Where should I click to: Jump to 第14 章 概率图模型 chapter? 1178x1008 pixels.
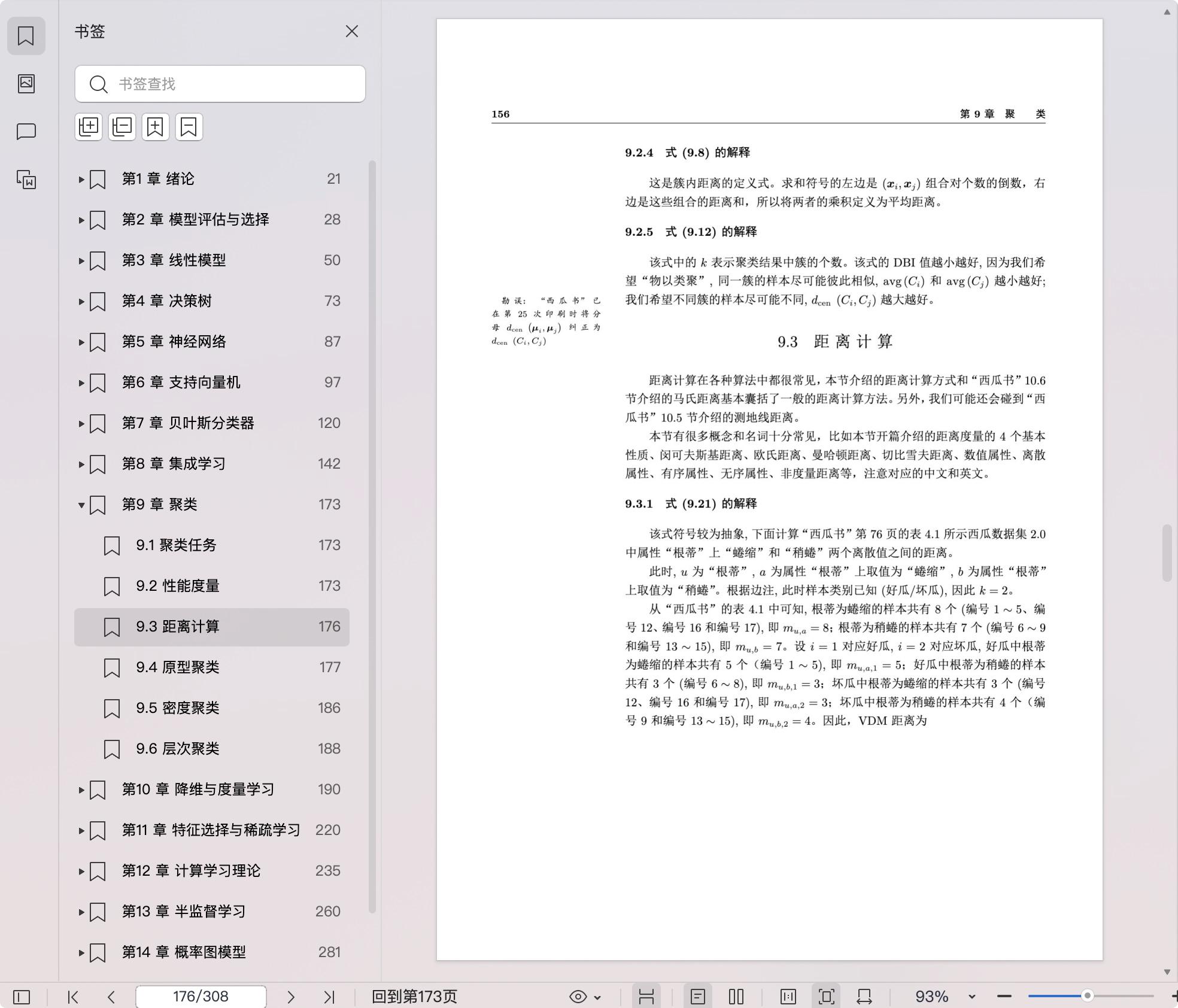[x=212, y=952]
